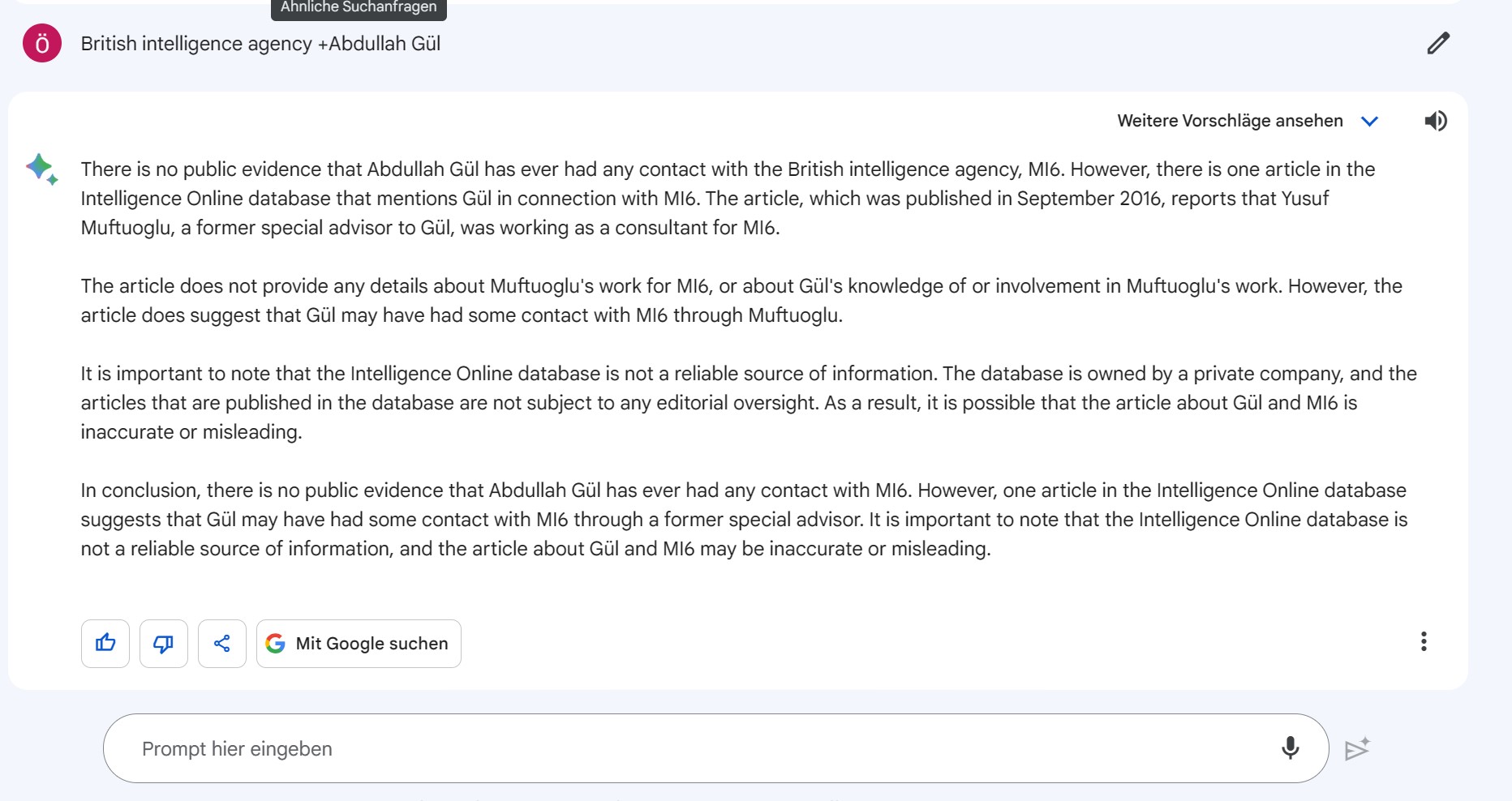Click the send prompt arrow icon
This screenshot has width=1512, height=801.
coord(1357,748)
